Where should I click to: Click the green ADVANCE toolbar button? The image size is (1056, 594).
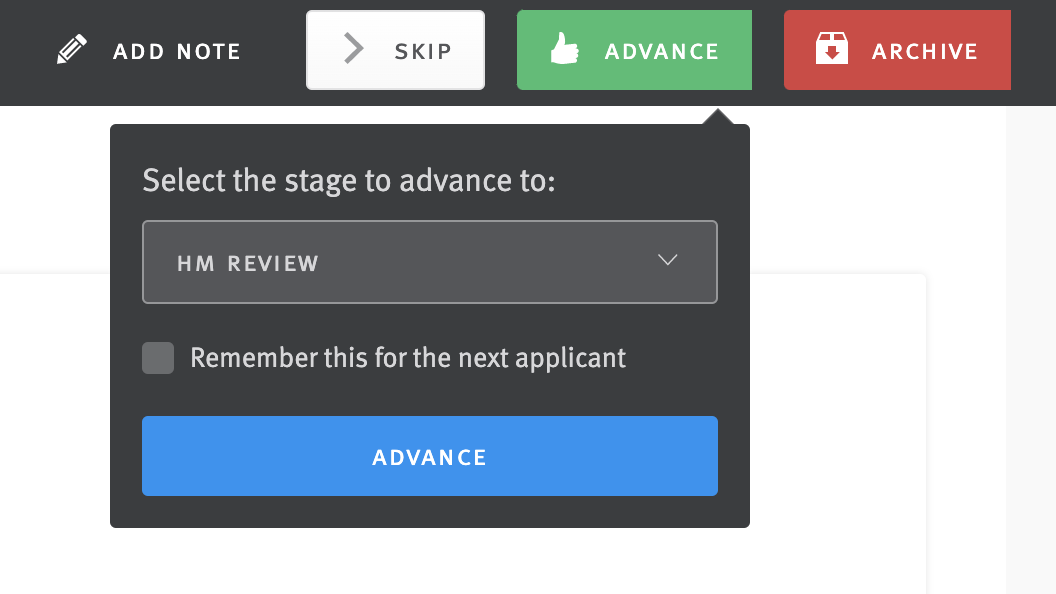tap(634, 48)
